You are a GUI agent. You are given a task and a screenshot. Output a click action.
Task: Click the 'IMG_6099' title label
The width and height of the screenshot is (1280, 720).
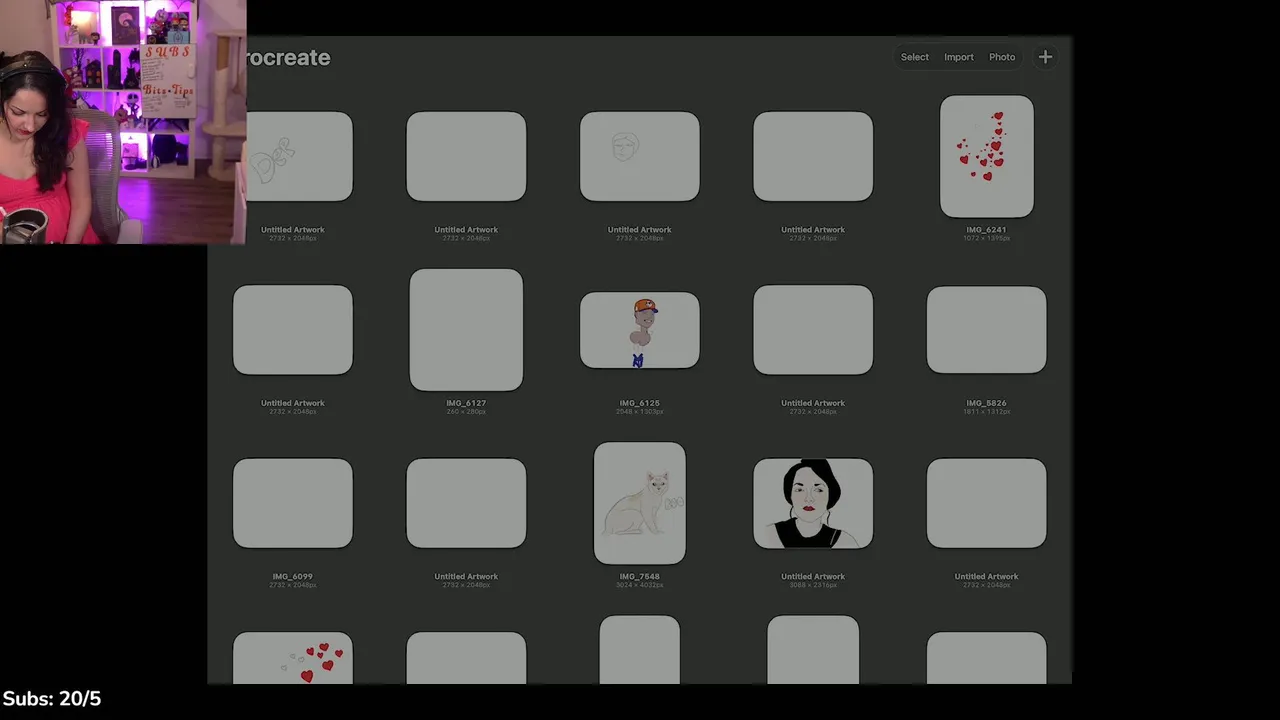click(293, 576)
